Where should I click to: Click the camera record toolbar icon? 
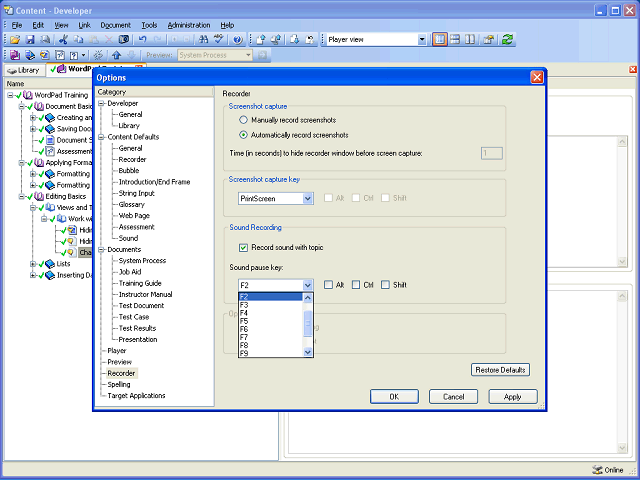[x=124, y=40]
